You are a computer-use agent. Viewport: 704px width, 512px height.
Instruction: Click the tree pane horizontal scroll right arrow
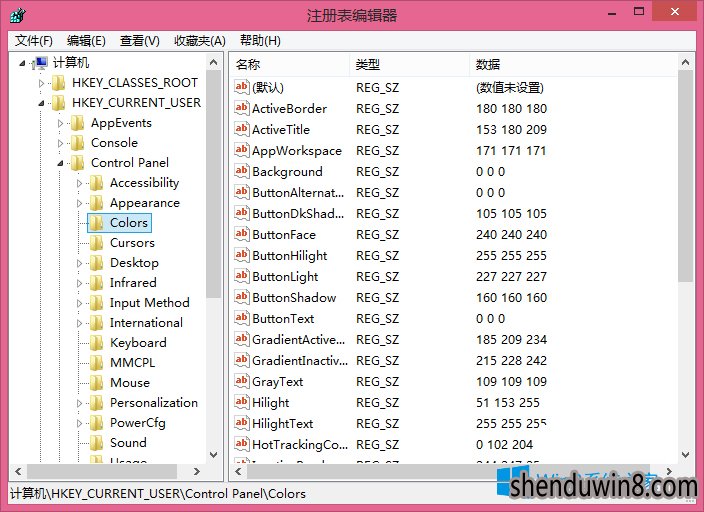pyautogui.click(x=197, y=472)
